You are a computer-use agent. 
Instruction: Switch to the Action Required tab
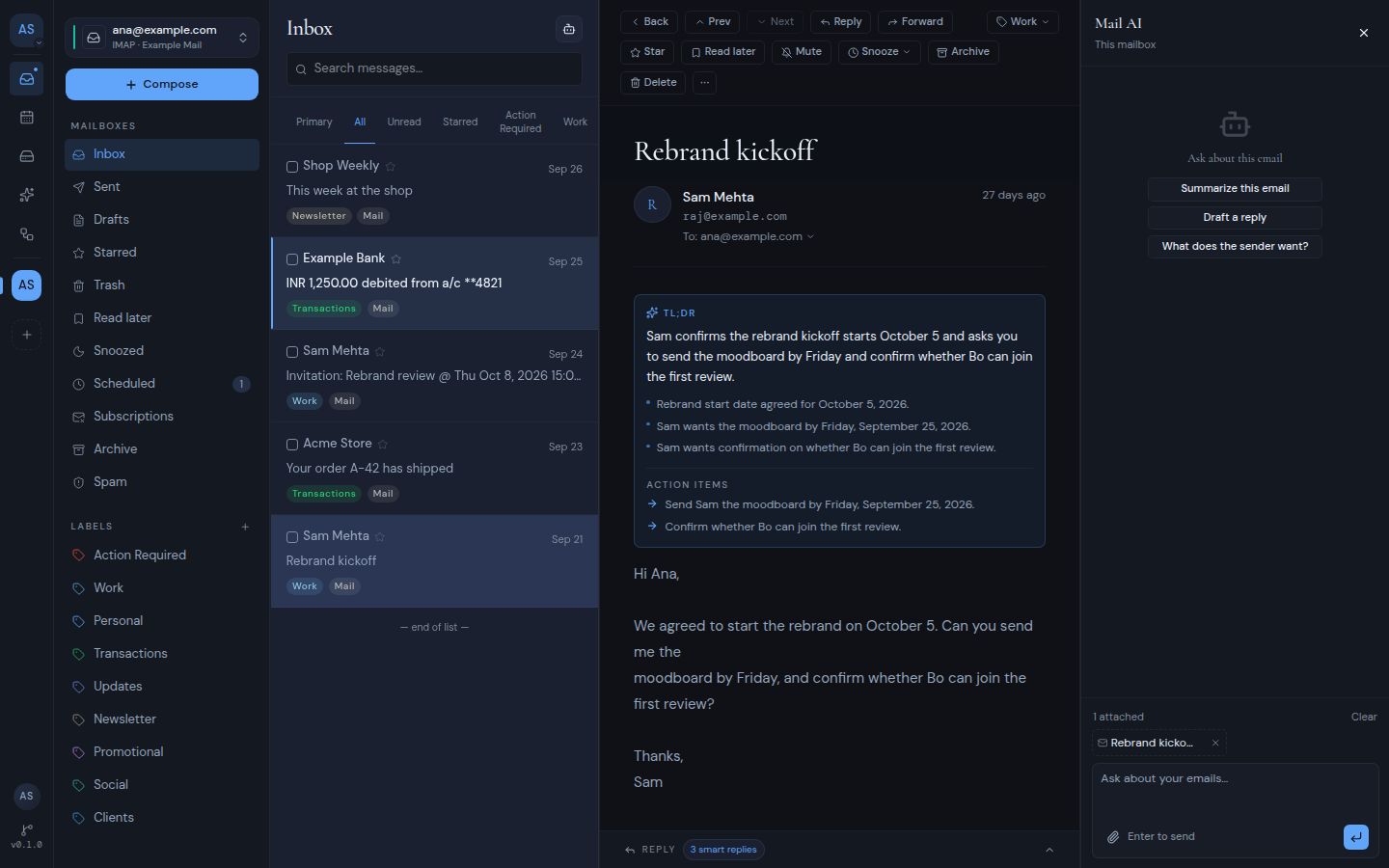(520, 122)
